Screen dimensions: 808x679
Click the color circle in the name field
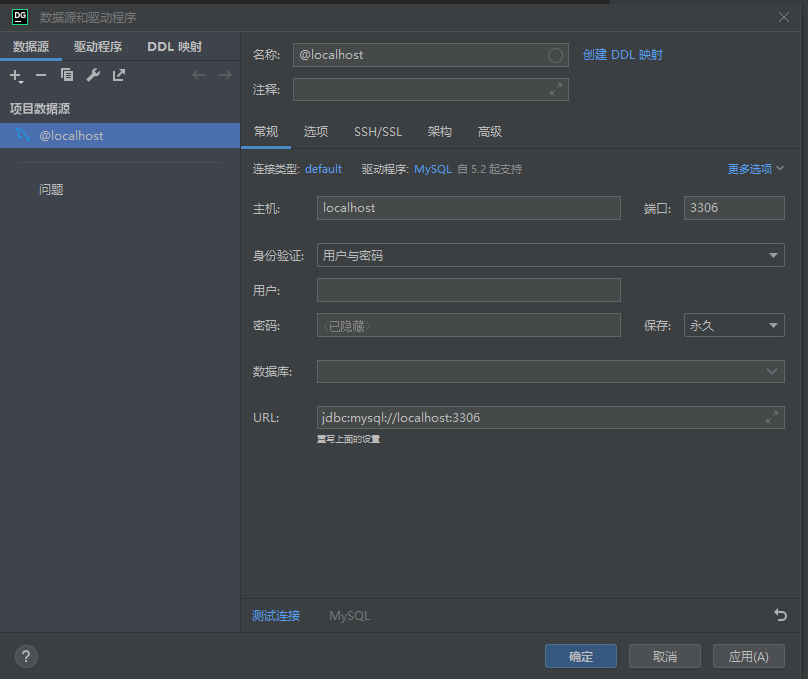point(555,55)
